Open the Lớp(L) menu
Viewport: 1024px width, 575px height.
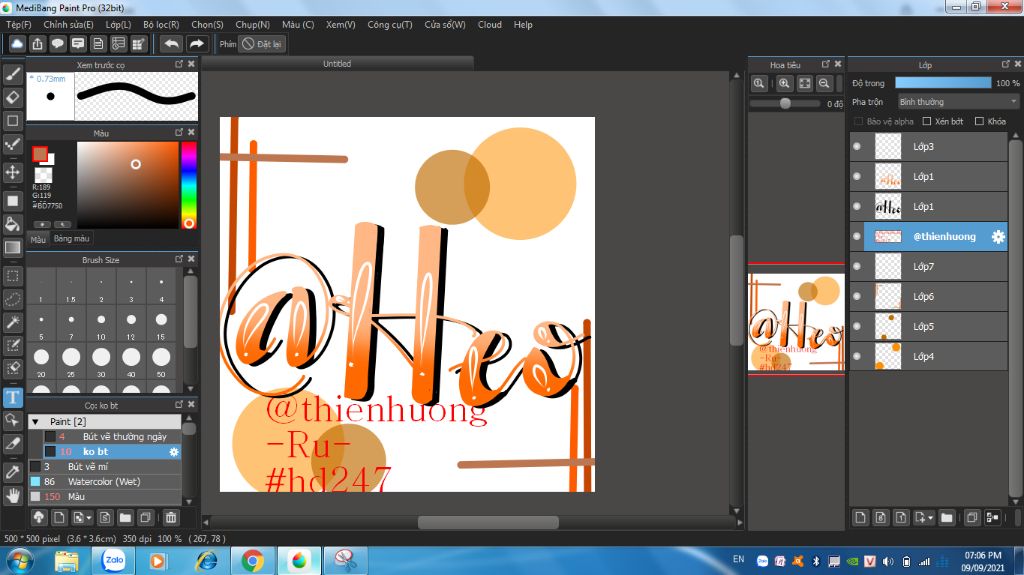pyautogui.click(x=118, y=24)
